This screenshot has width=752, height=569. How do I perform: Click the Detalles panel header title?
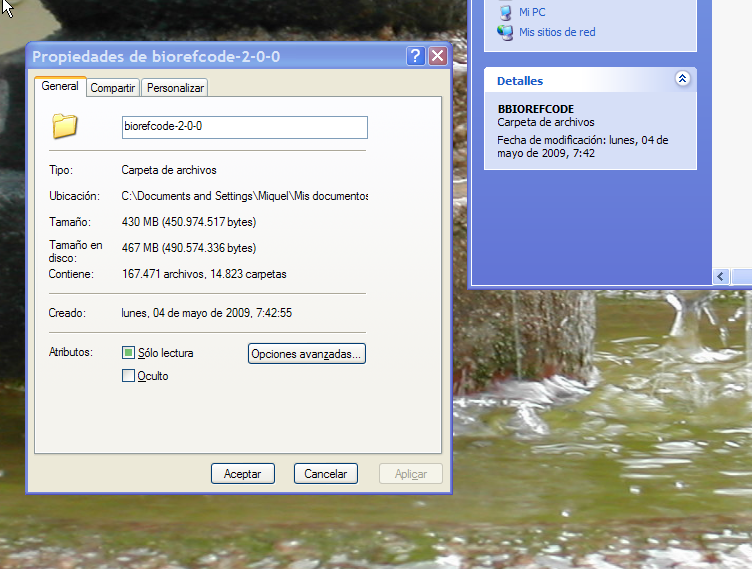click(x=520, y=81)
